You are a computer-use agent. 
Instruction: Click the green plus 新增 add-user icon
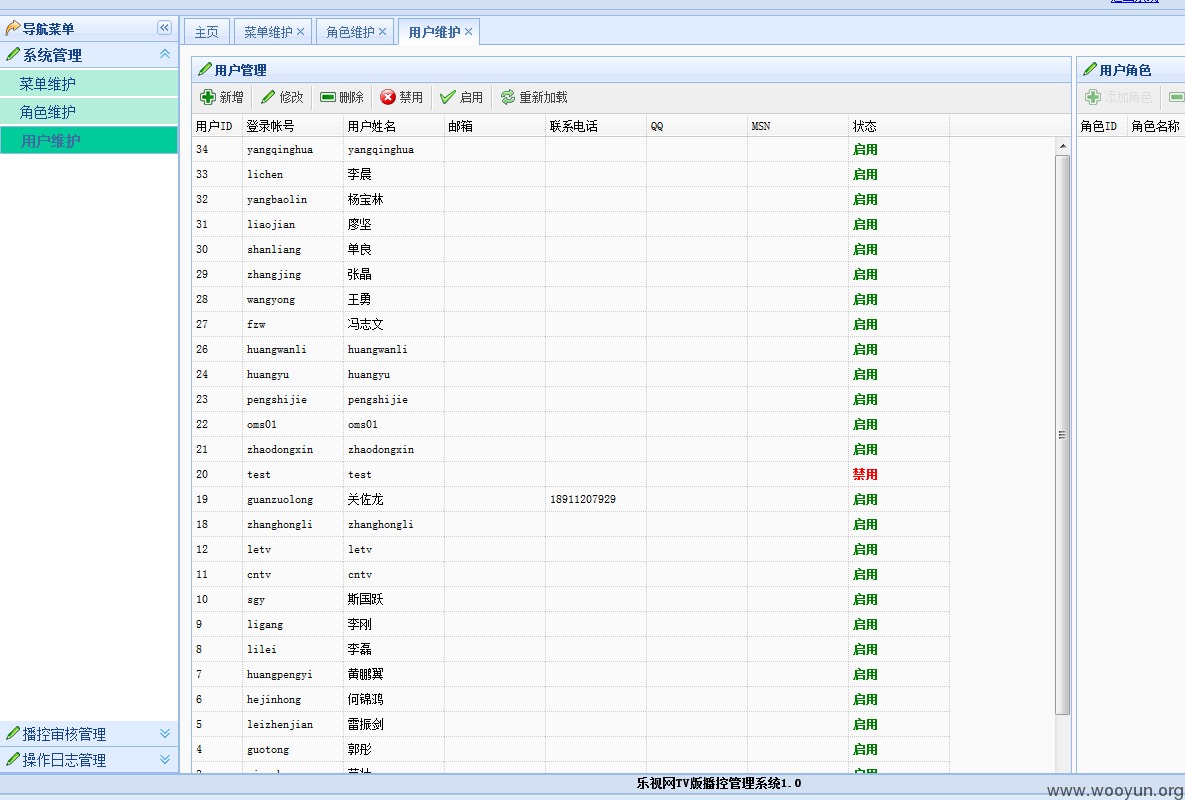208,97
